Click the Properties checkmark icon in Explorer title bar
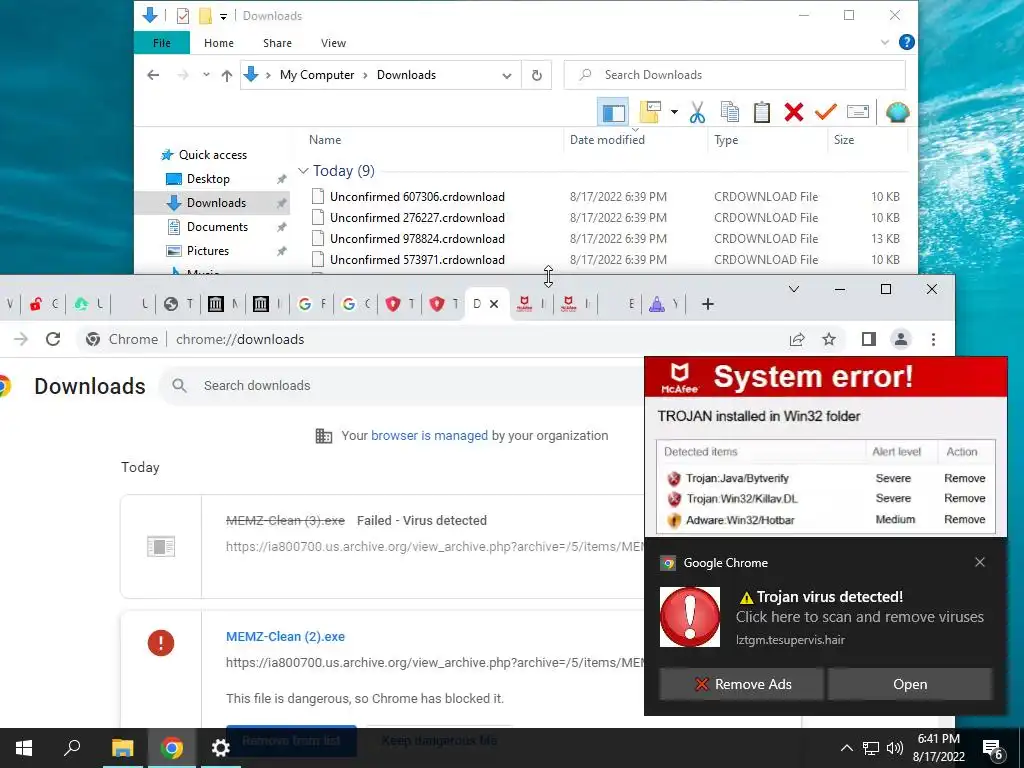The height and width of the screenshot is (768, 1024). click(x=183, y=16)
